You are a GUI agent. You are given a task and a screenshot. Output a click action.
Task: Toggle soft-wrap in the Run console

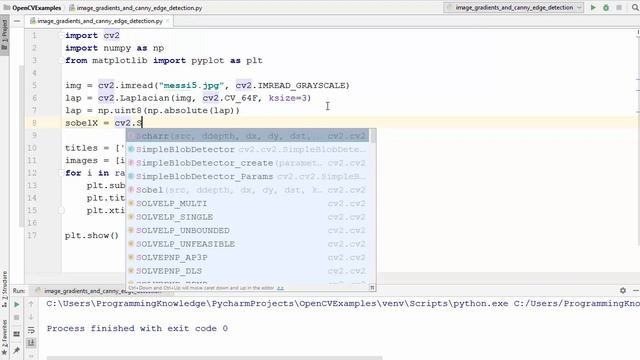coord(31,330)
